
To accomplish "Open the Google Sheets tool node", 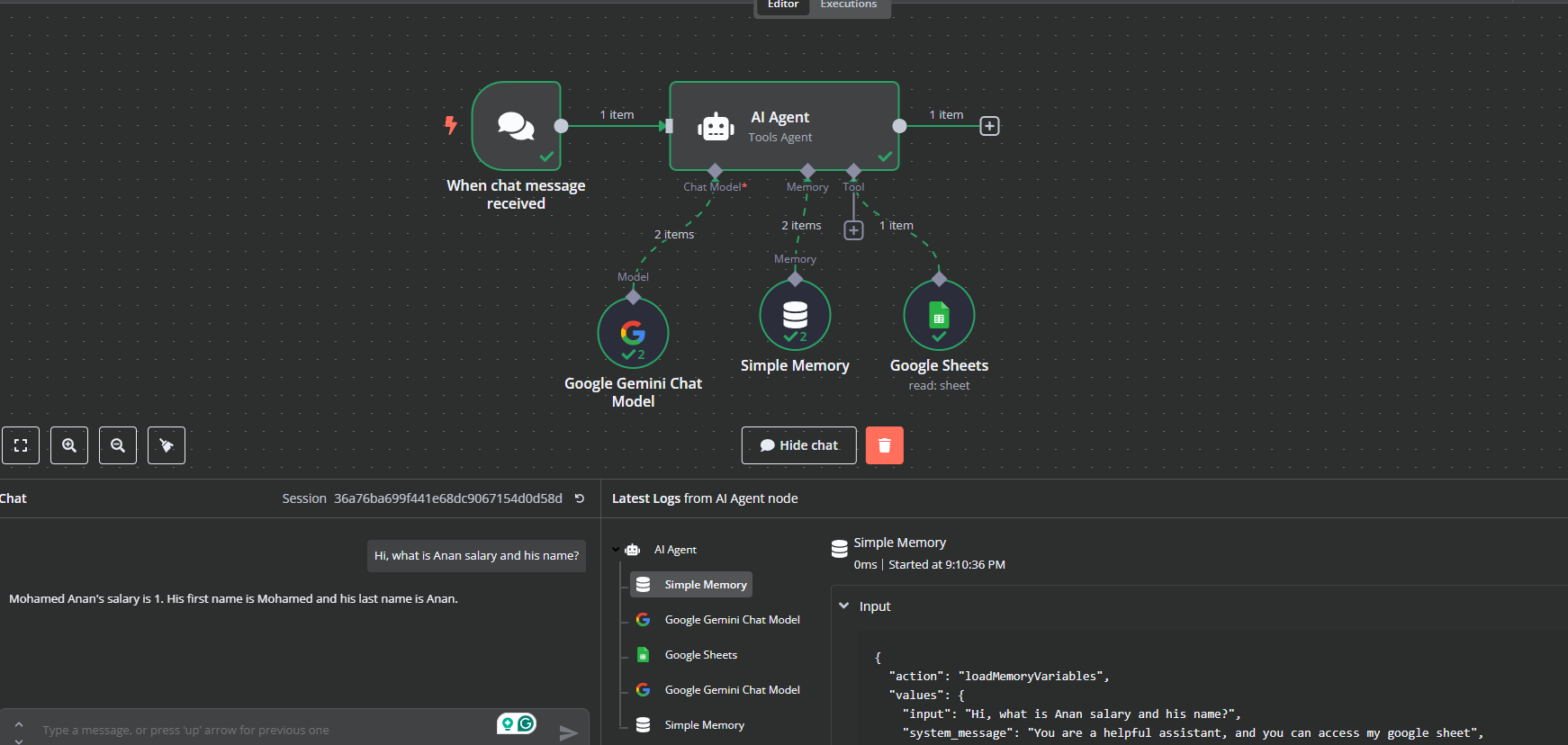I will tap(939, 315).
